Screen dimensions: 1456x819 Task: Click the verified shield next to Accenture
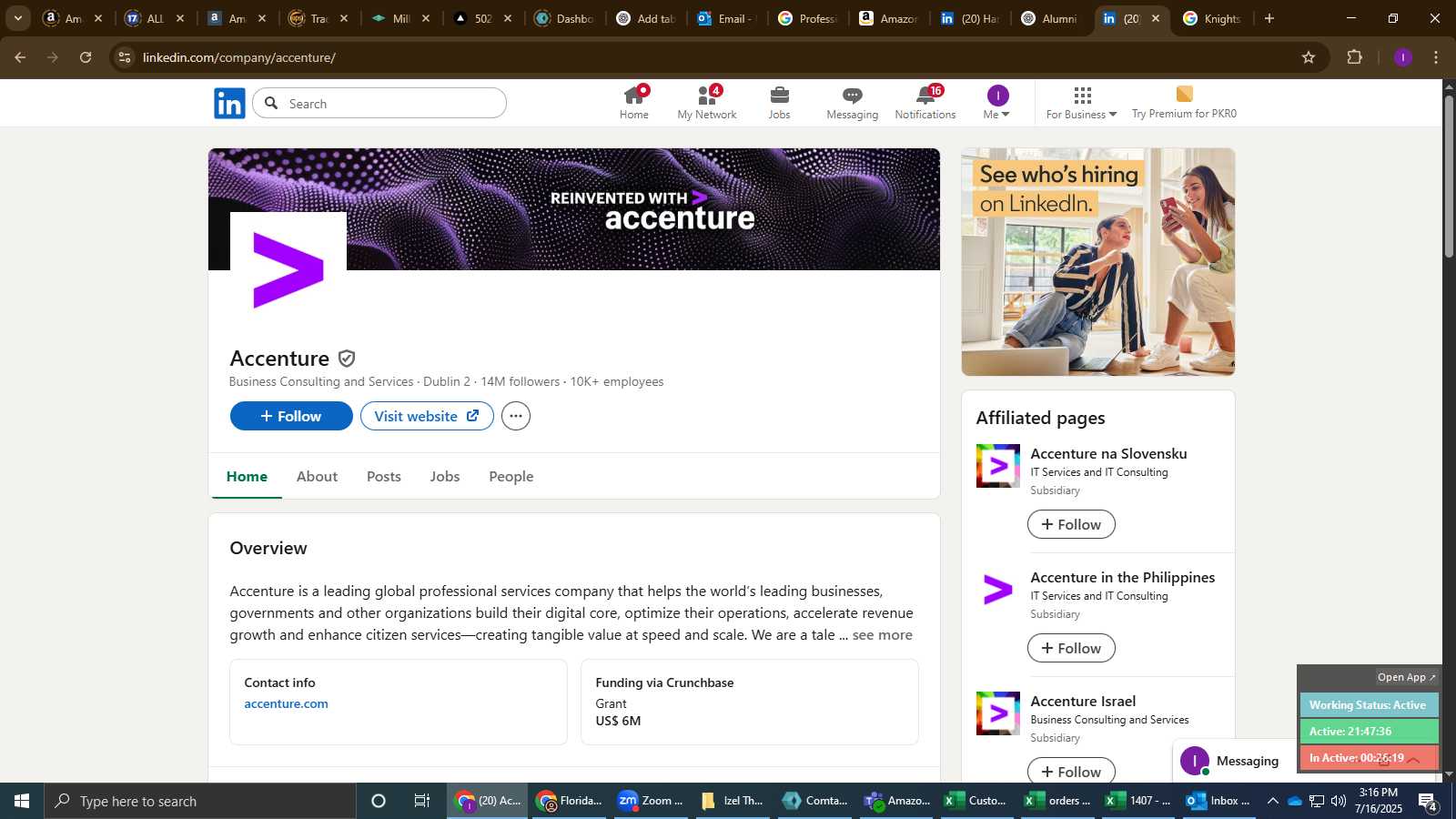point(347,359)
